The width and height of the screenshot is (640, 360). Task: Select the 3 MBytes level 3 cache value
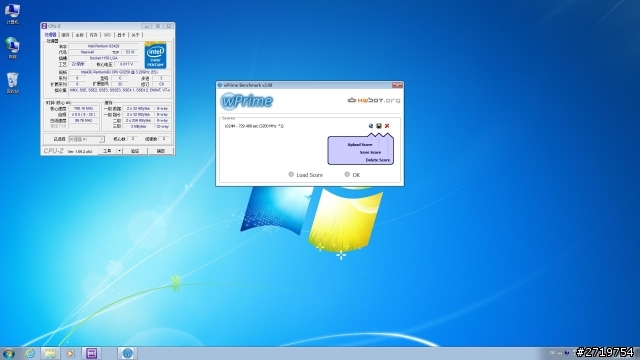pyautogui.click(x=138, y=127)
